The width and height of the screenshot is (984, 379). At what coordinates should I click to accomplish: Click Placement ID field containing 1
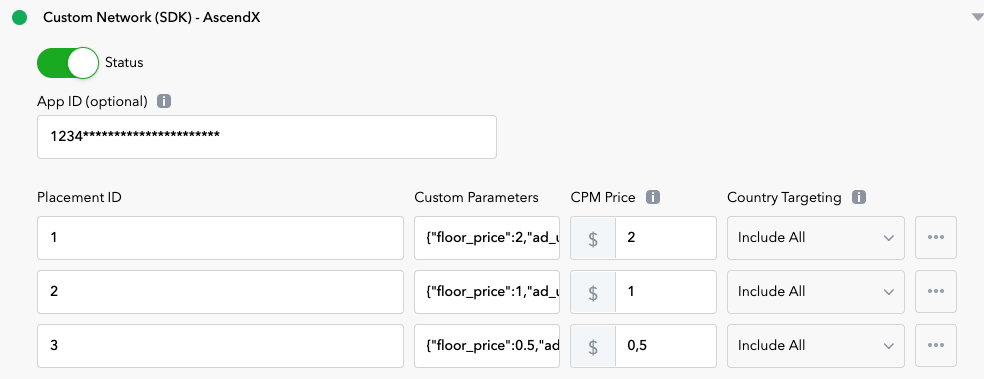click(220, 238)
